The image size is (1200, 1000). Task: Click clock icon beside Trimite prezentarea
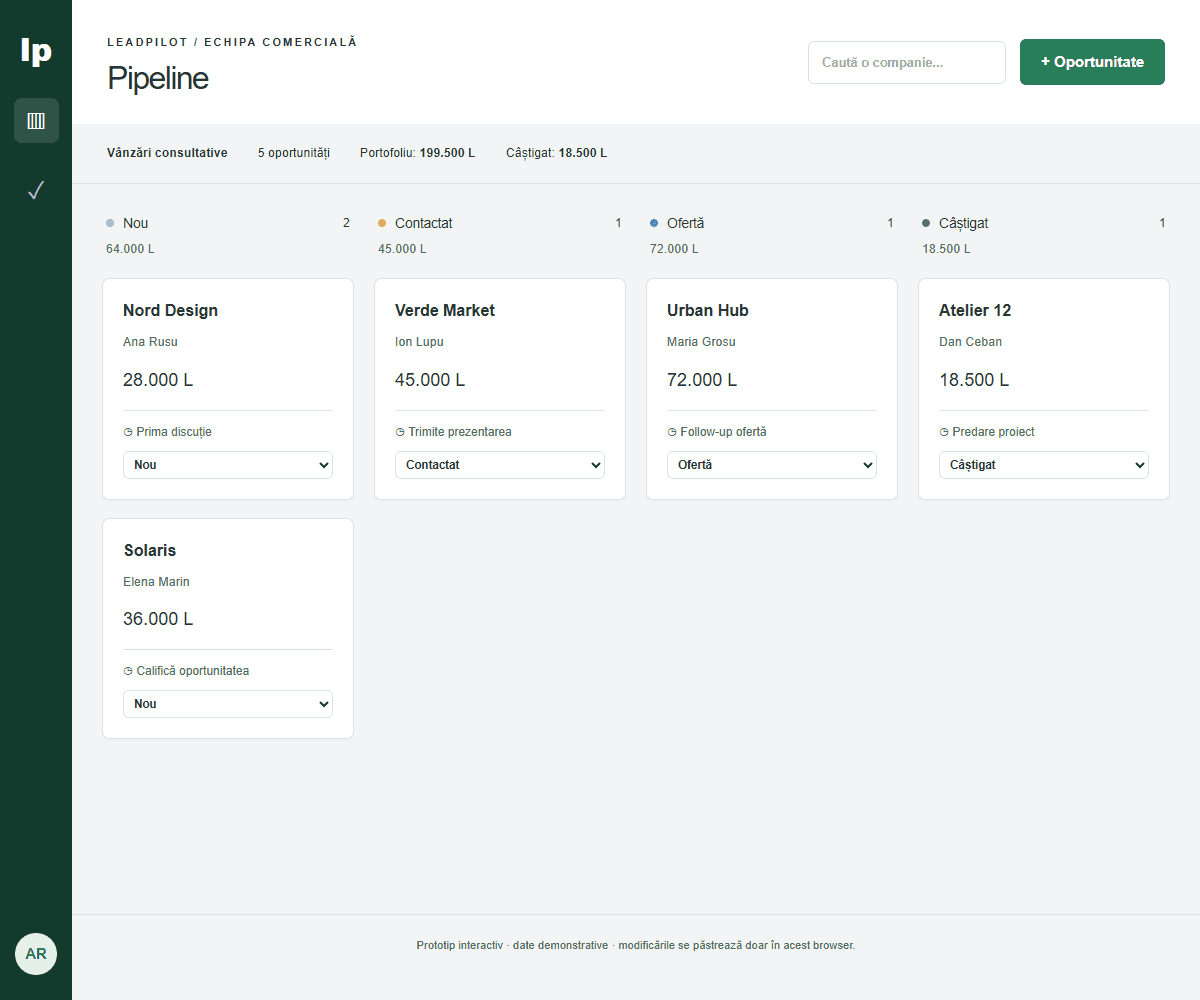point(400,433)
